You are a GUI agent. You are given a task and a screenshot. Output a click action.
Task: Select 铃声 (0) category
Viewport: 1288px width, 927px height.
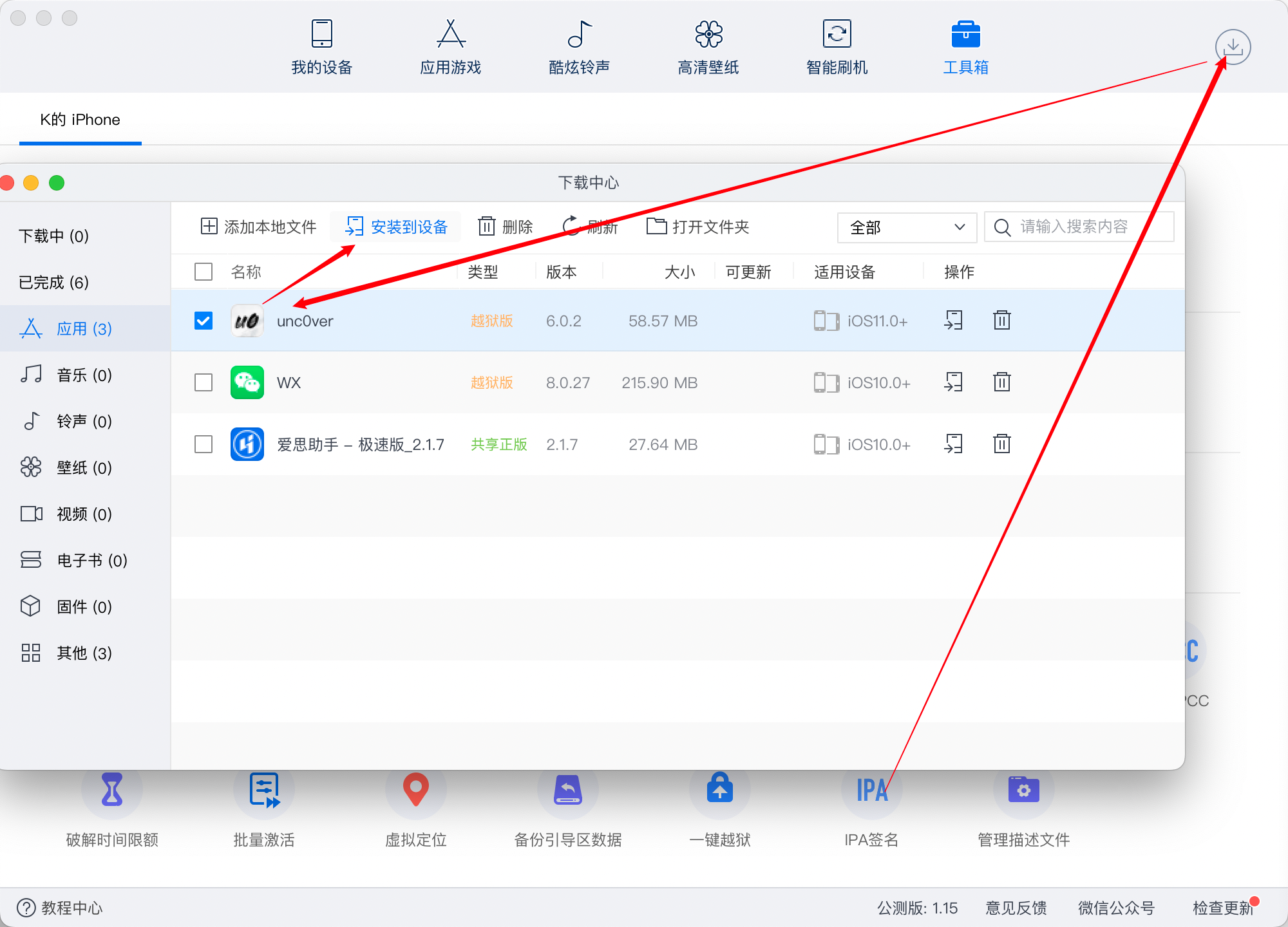coord(85,421)
